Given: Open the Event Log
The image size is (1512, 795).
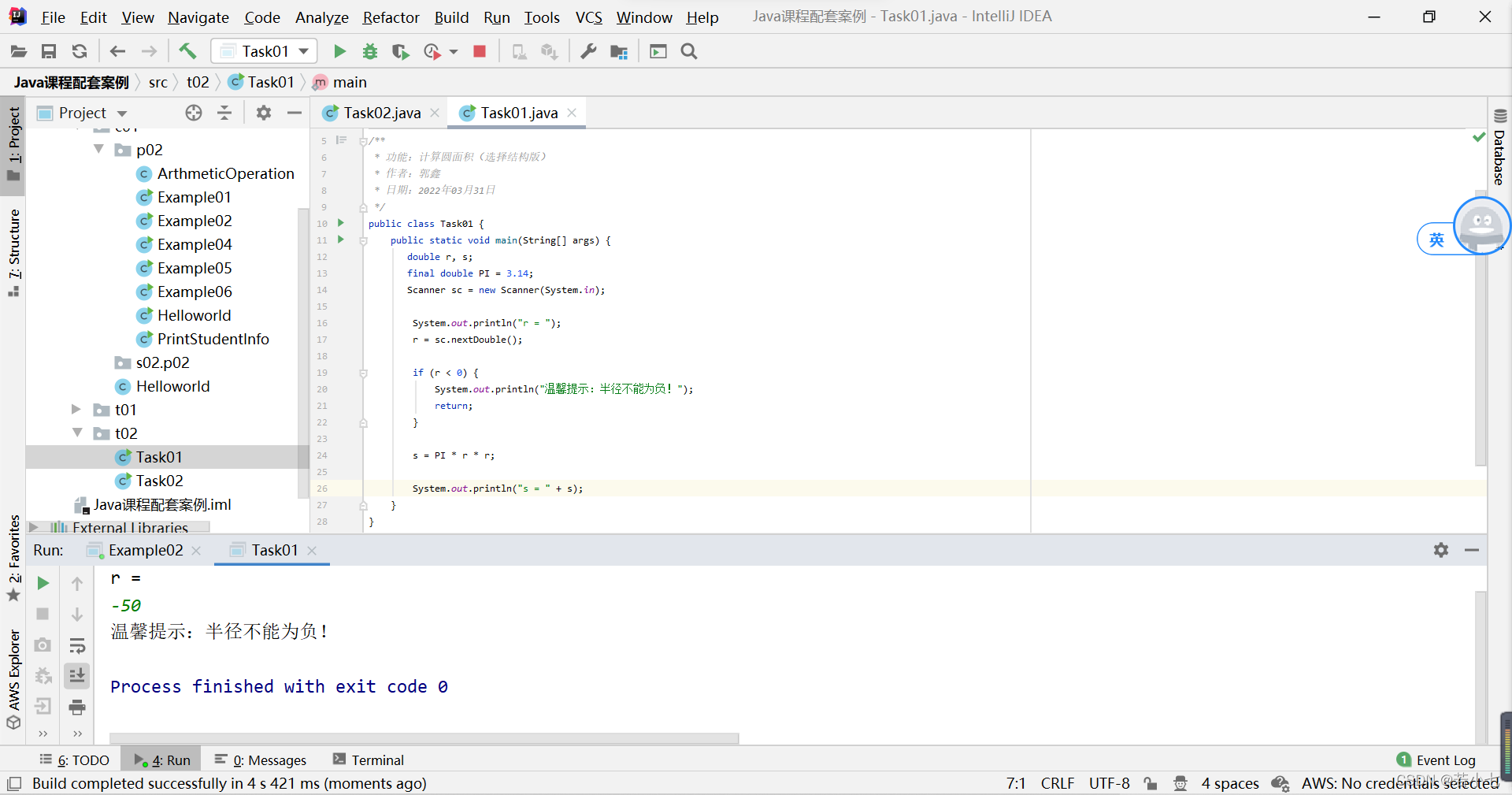Looking at the screenshot, I should click(1436, 760).
